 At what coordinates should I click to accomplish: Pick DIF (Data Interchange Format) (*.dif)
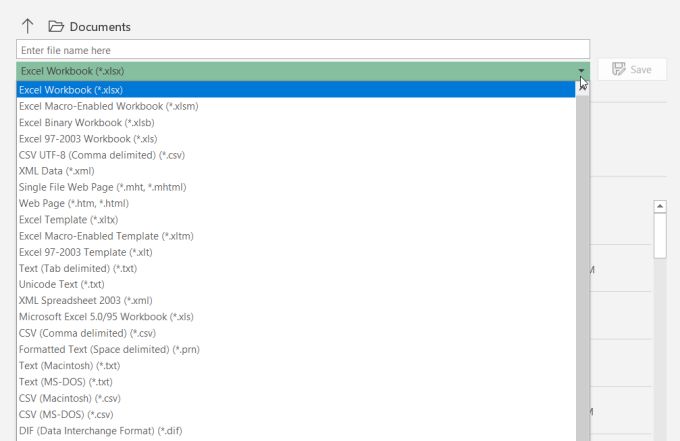tap(296, 431)
